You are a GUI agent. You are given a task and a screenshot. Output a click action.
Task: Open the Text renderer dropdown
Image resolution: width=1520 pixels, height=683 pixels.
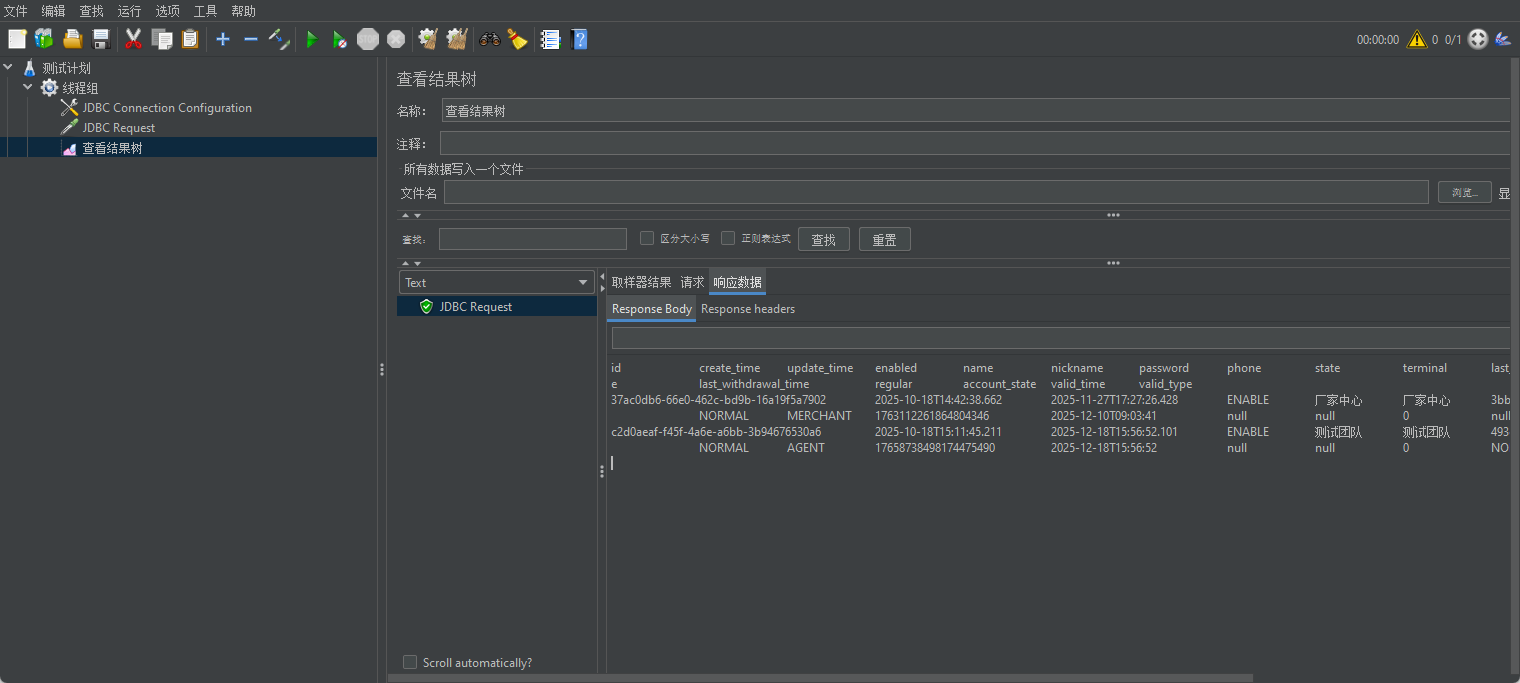pos(497,282)
